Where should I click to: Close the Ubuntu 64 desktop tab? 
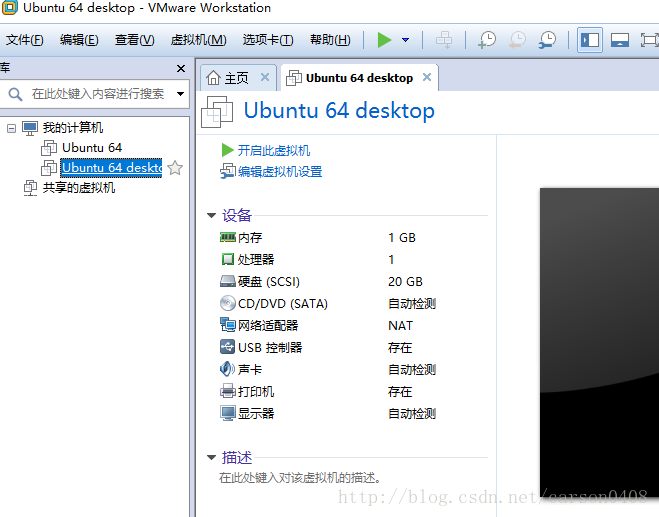[427, 77]
